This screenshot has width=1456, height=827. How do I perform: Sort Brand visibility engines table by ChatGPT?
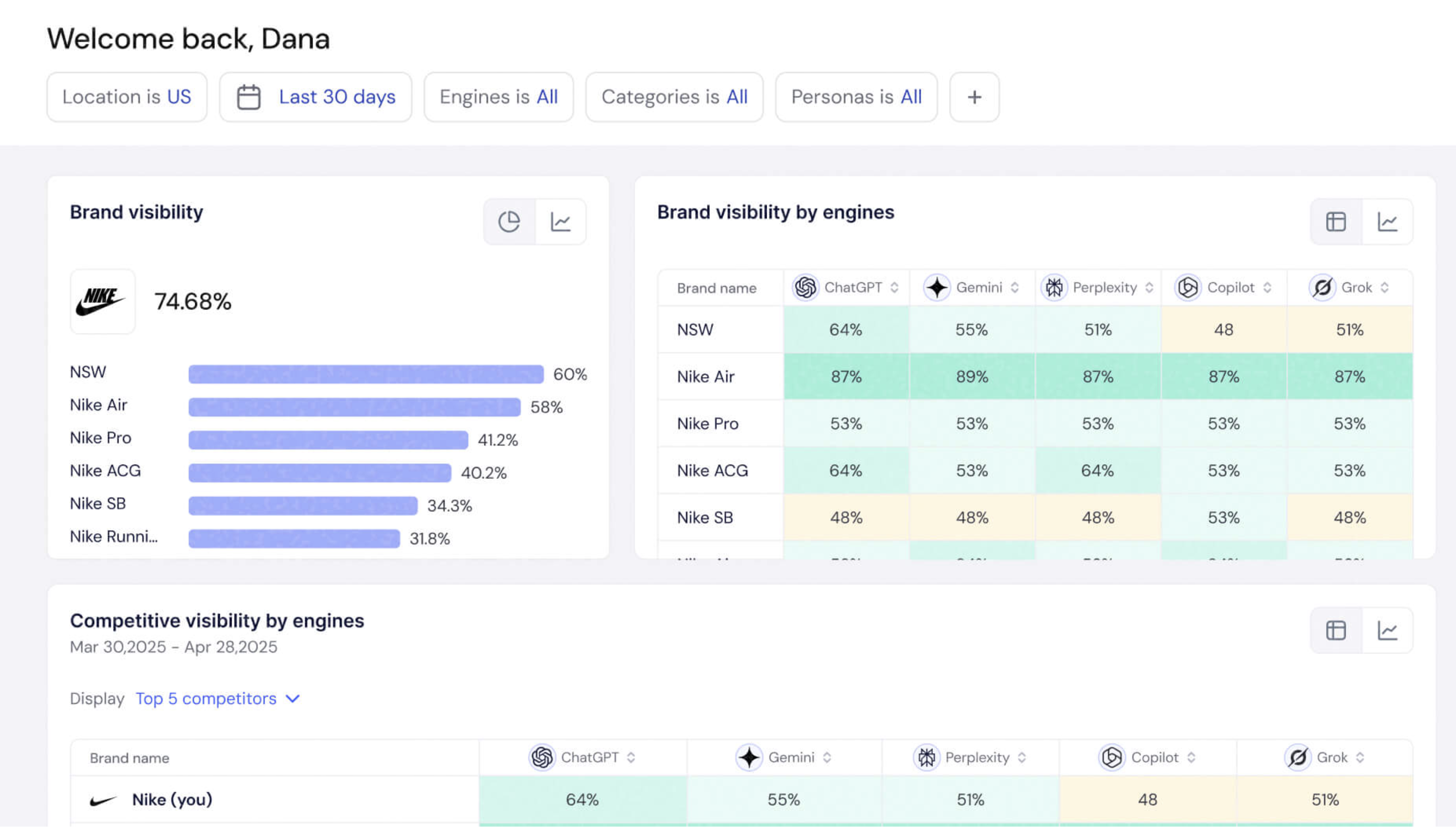tap(894, 288)
